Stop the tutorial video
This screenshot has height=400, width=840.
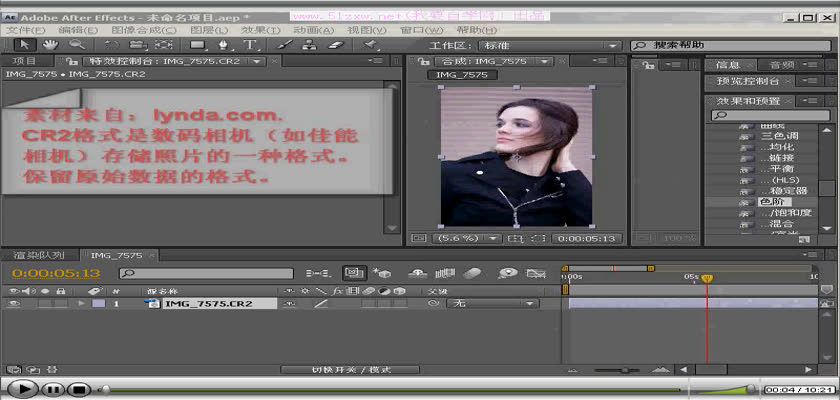pos(78,389)
